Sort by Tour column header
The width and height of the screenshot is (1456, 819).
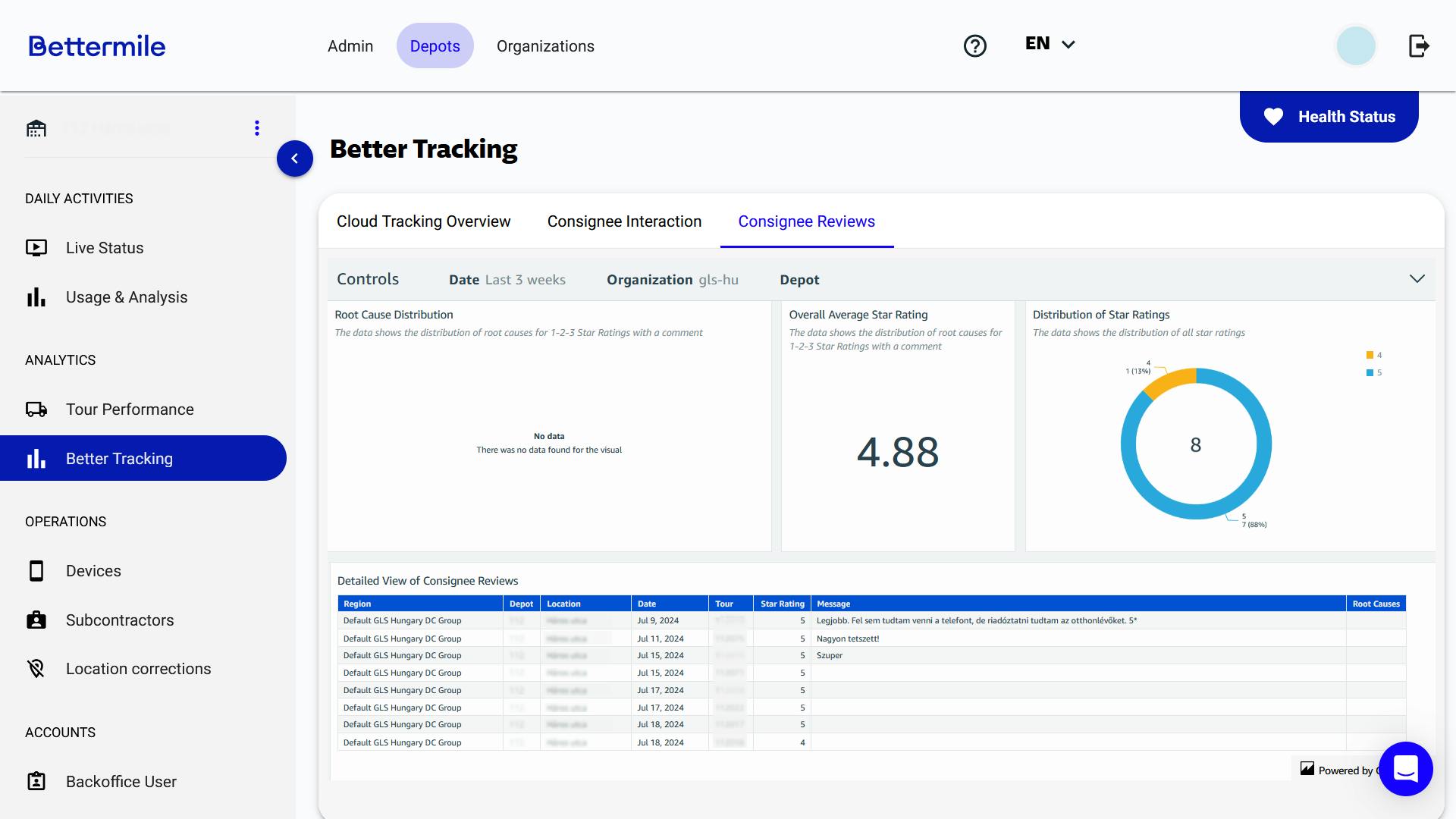(x=731, y=604)
